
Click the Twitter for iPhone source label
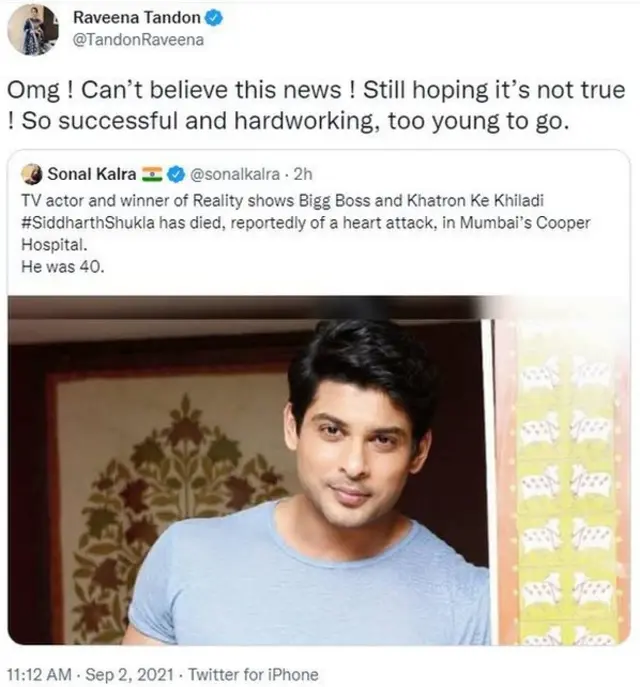253,674
